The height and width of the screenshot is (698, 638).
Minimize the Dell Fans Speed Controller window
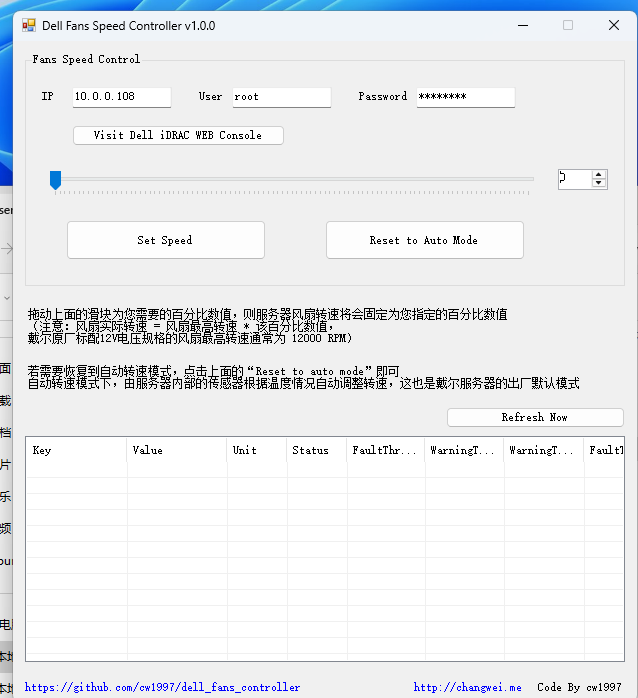[523, 25]
